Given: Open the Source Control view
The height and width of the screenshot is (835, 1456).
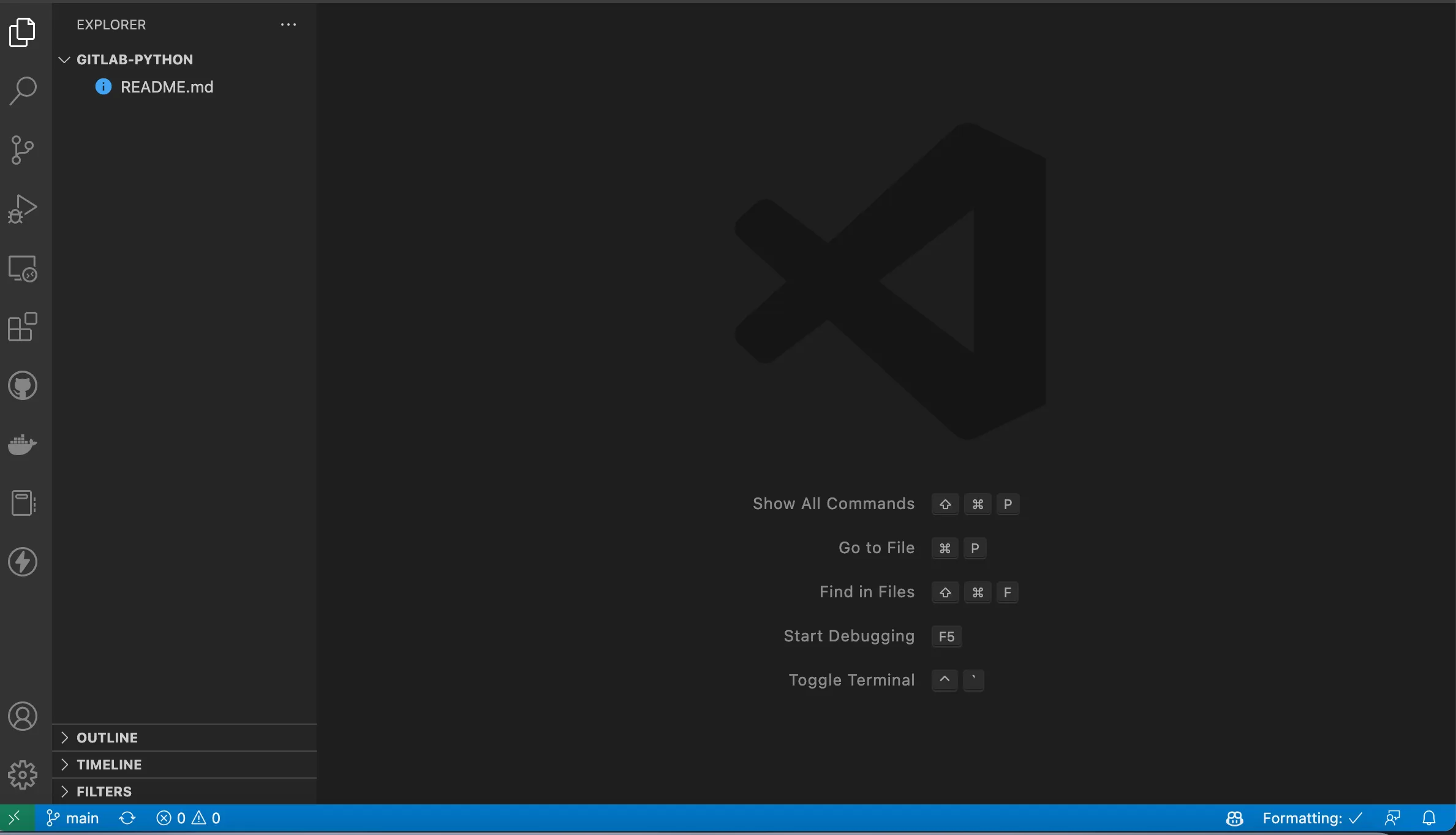Looking at the screenshot, I should click(23, 150).
